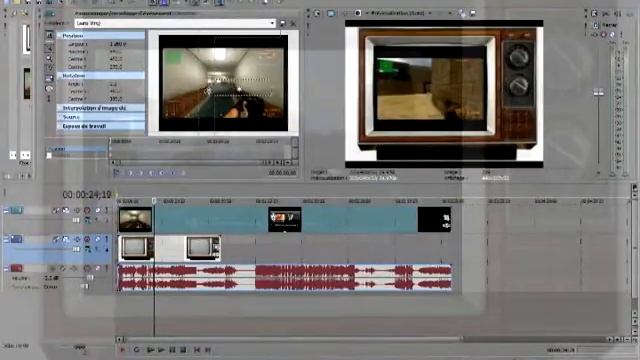The image size is (640, 360).
Task: Select the hallway video clip thumbnail on timeline
Action: coord(136,219)
